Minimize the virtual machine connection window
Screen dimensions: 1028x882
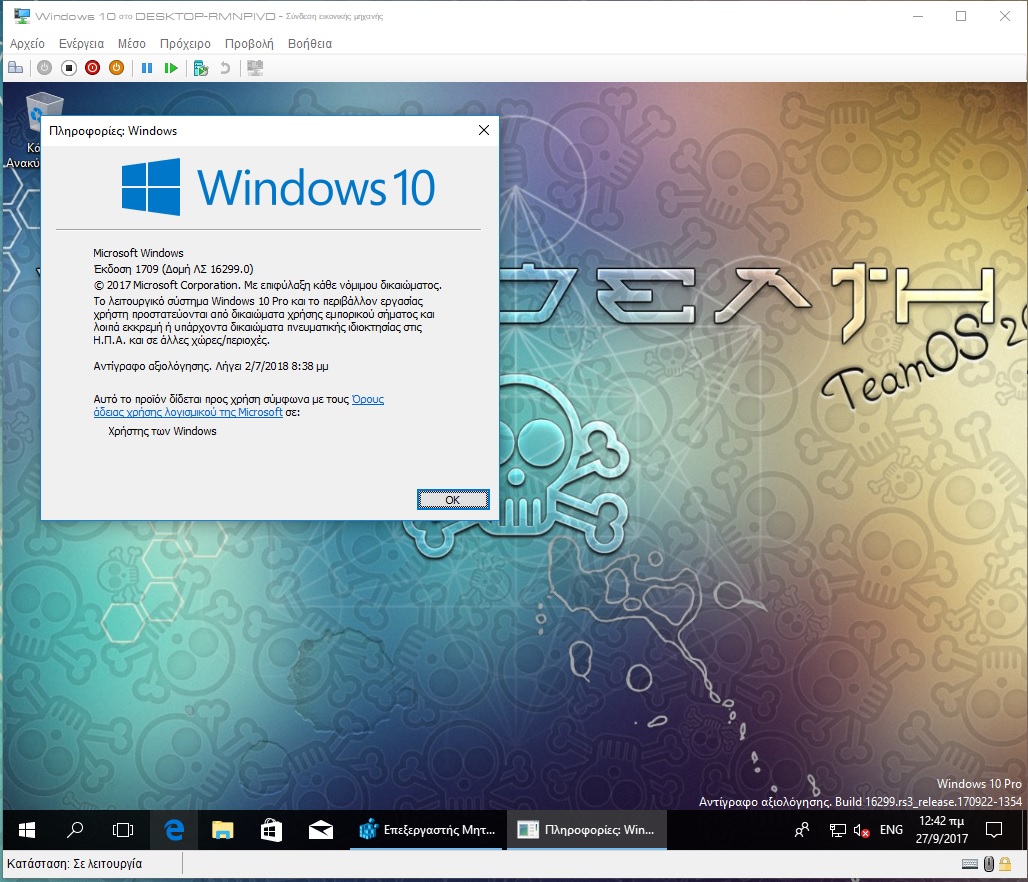coord(918,16)
